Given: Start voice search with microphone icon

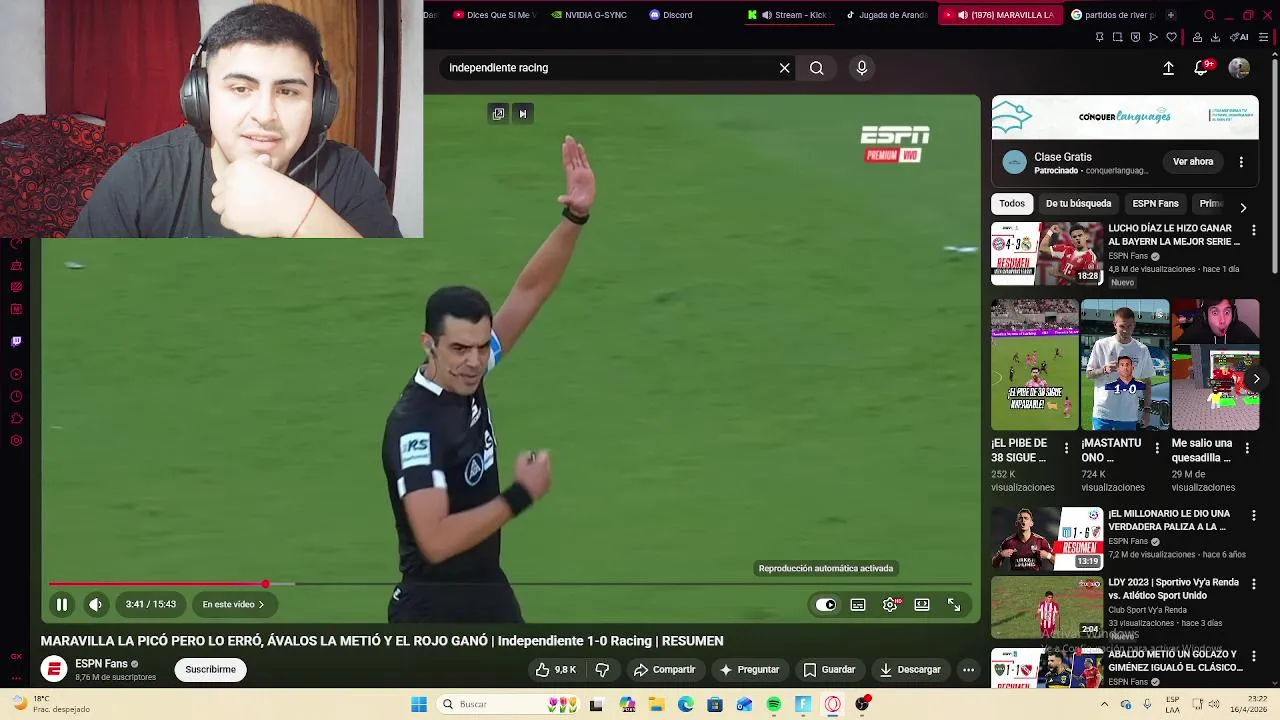Looking at the screenshot, I should click(x=862, y=68).
